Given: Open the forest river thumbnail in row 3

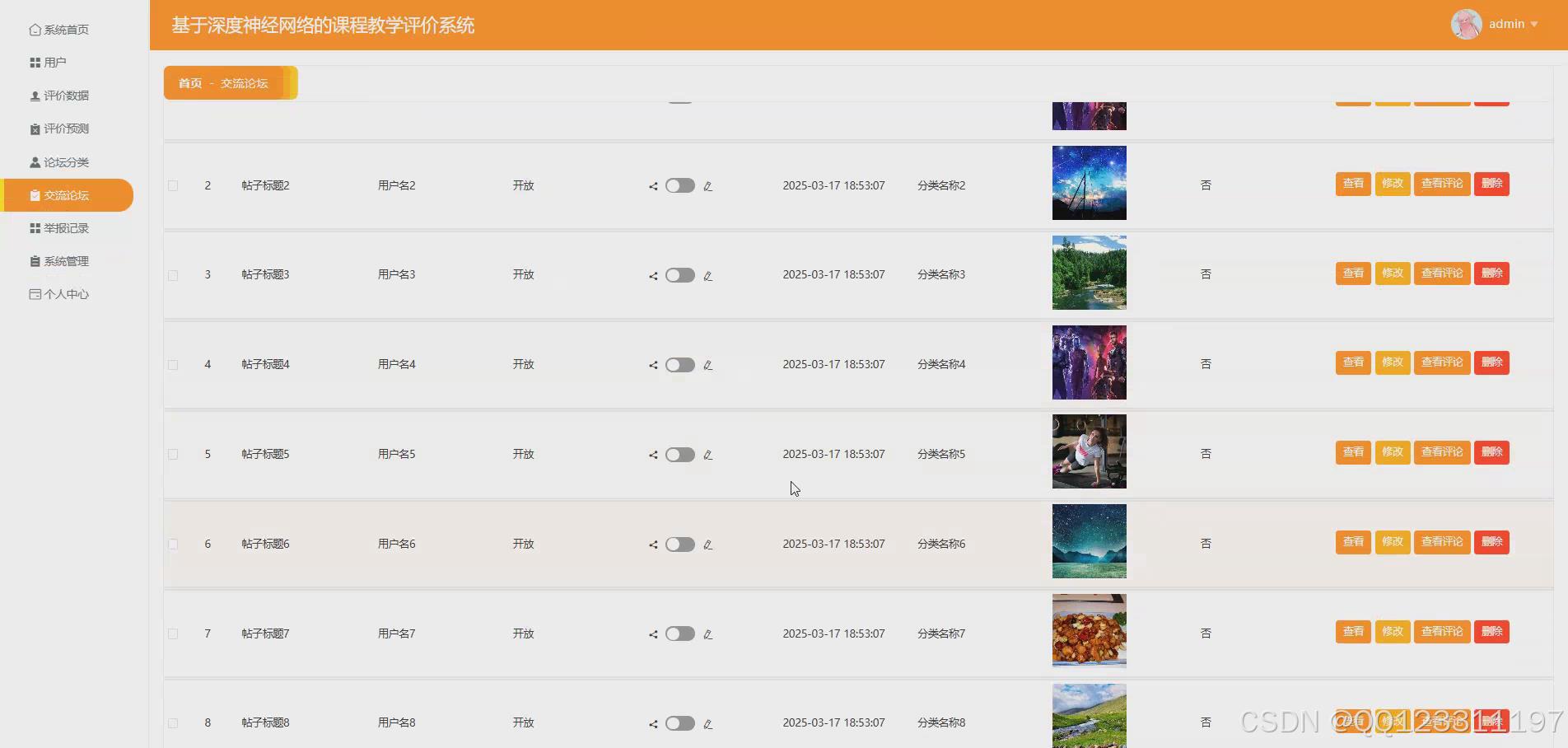Looking at the screenshot, I should click(1089, 273).
